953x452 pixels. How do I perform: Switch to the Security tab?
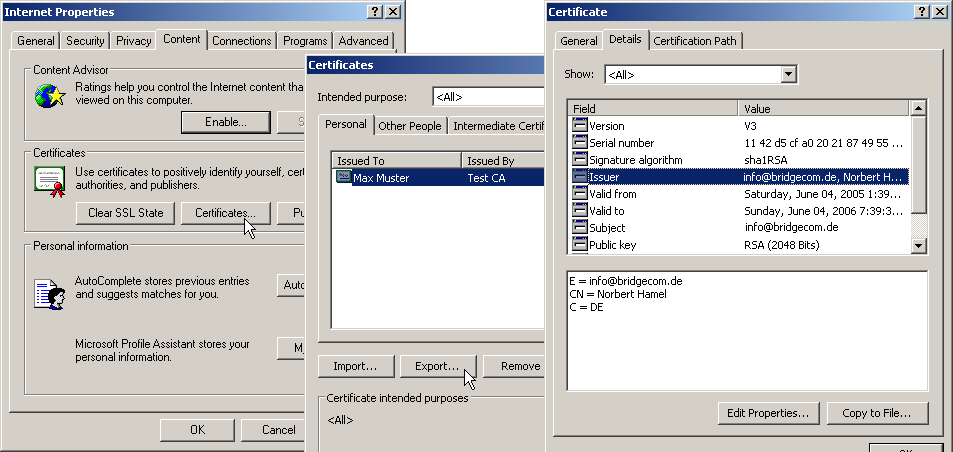pyautogui.click(x=85, y=41)
